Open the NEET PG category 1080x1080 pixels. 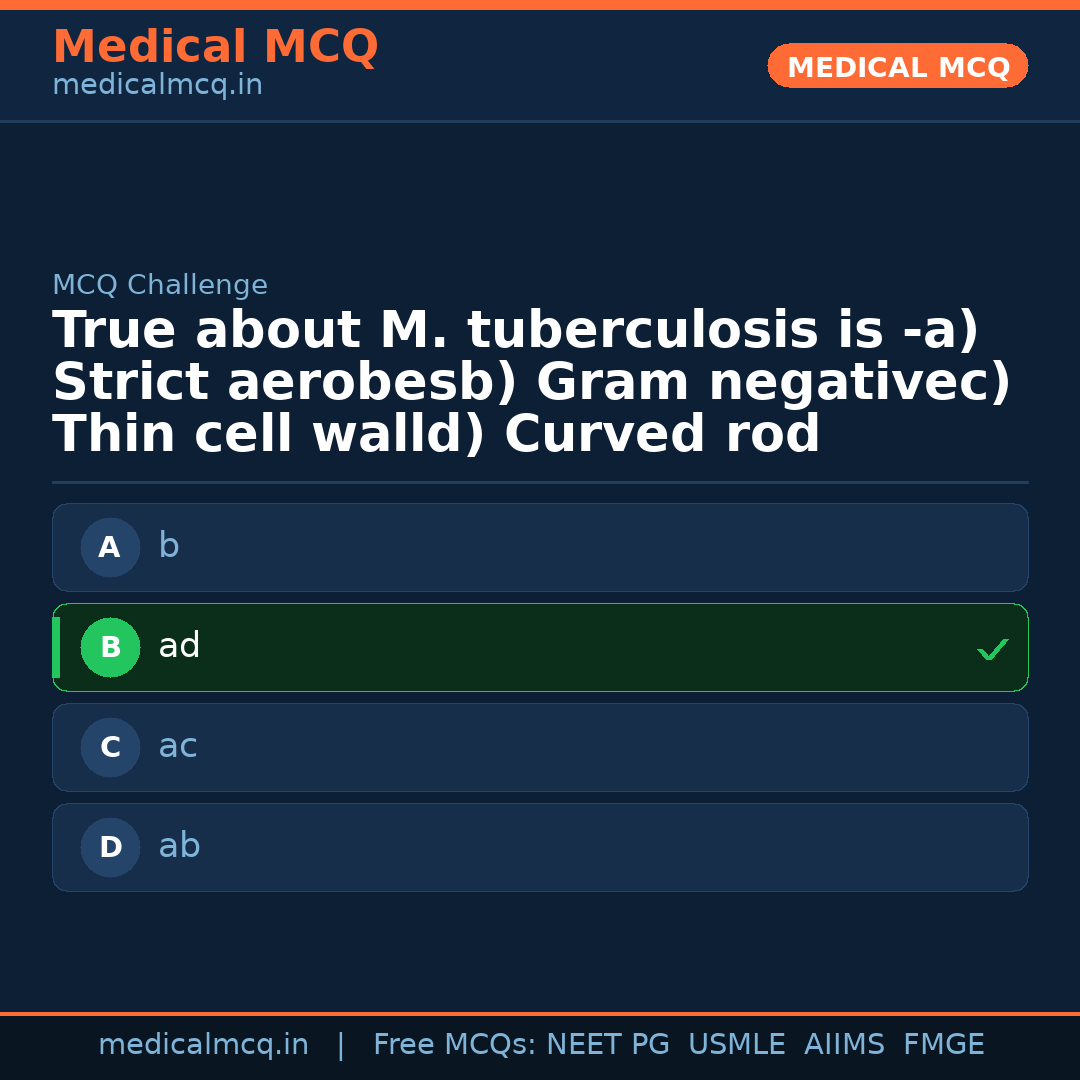point(607,1044)
